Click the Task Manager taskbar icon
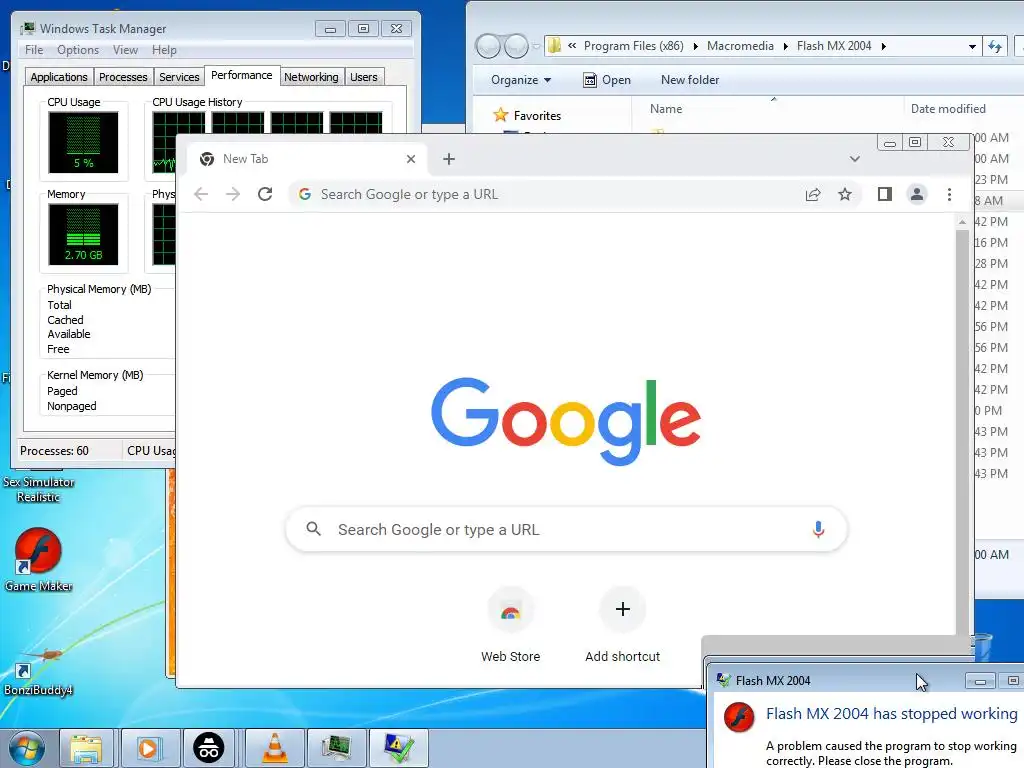Screen dimensions: 1024x768 (x=336, y=748)
